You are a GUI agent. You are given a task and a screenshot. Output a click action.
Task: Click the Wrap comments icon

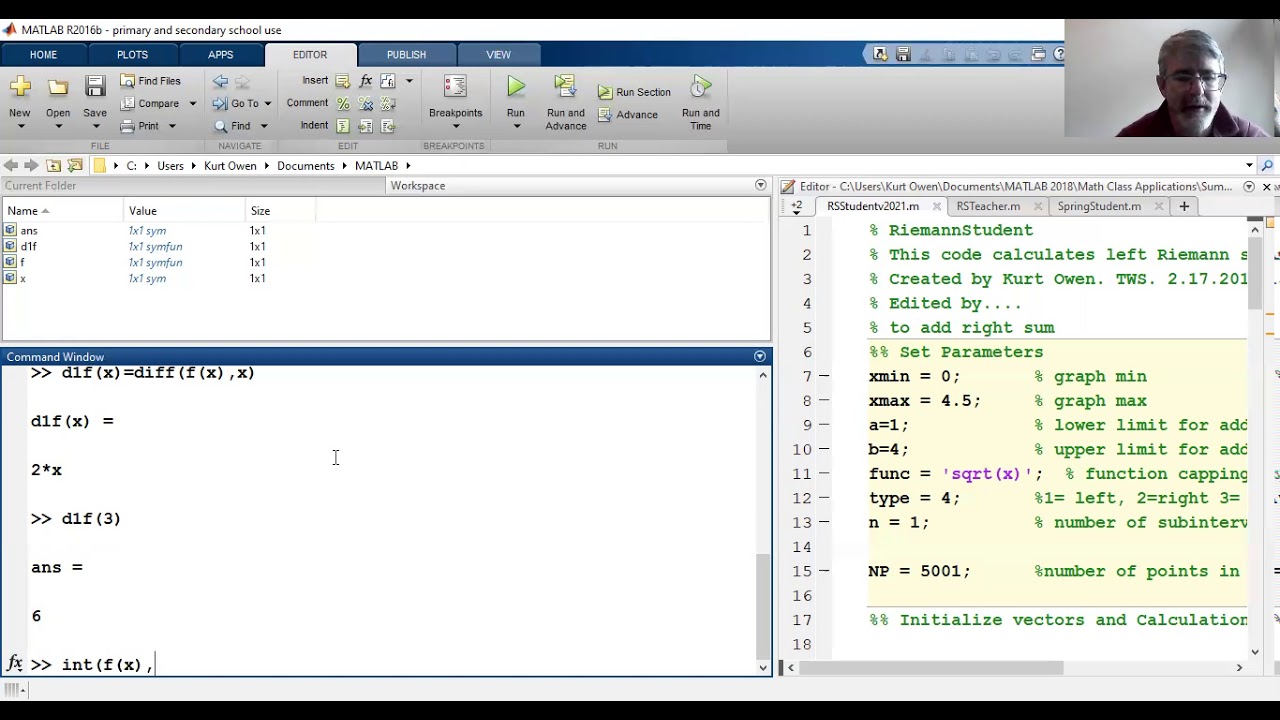(x=388, y=103)
